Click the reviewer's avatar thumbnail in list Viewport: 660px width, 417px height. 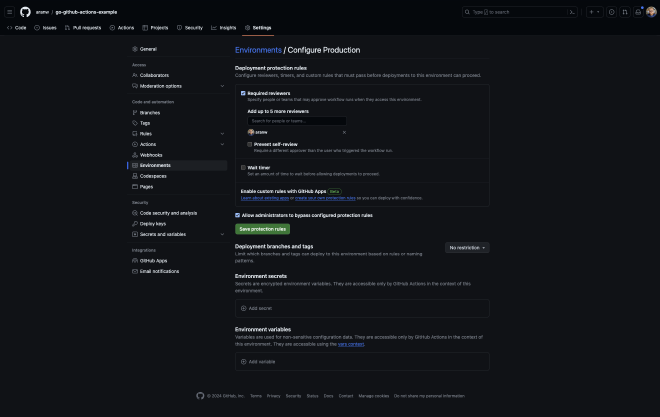pyautogui.click(x=251, y=132)
